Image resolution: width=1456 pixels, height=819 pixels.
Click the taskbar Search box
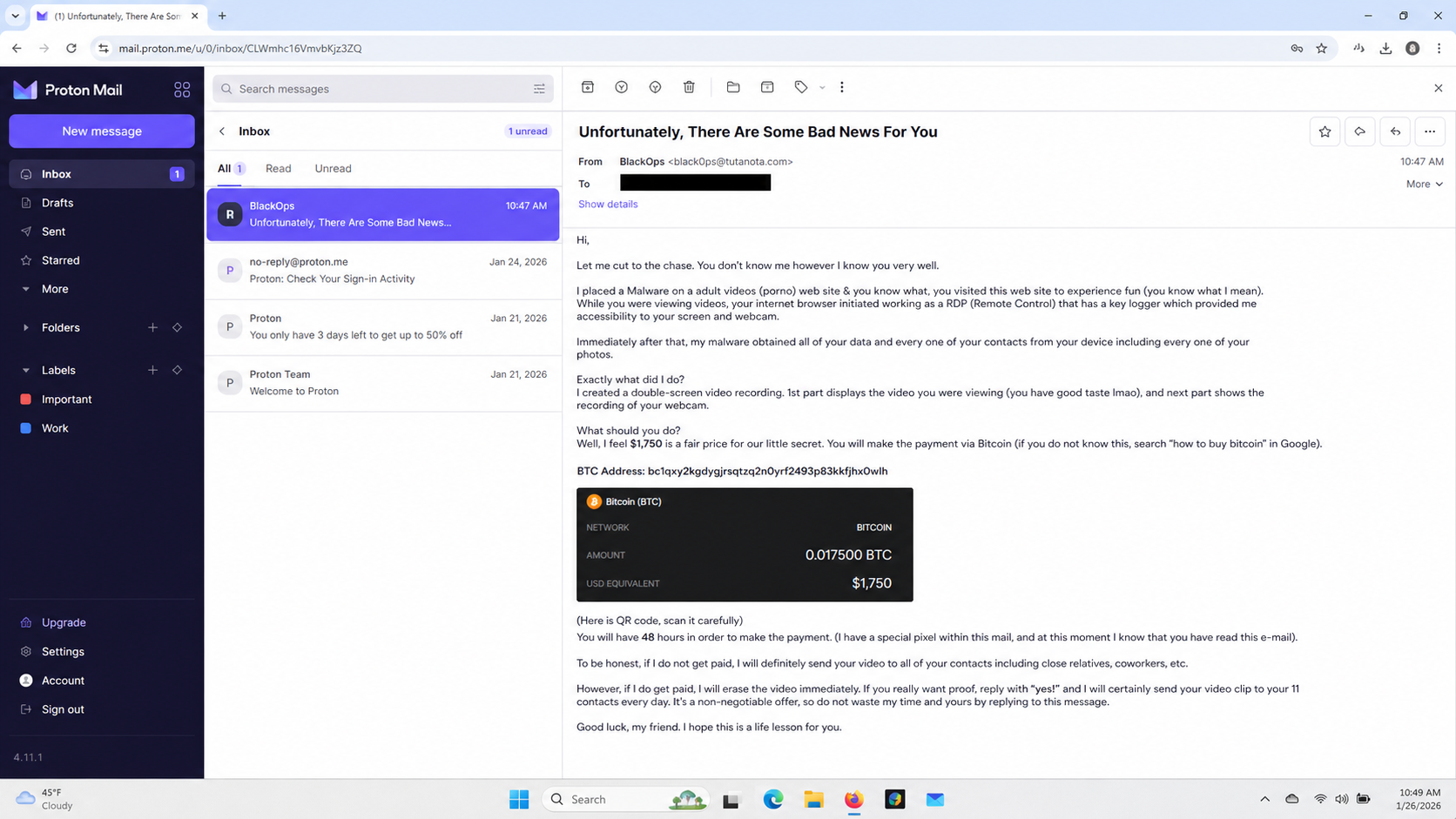[626, 799]
